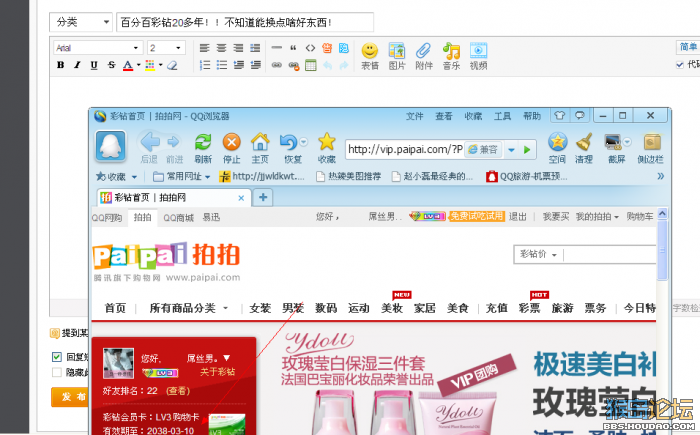Align text right in the editor
Viewport: 700px width, 435px height.
(238, 48)
